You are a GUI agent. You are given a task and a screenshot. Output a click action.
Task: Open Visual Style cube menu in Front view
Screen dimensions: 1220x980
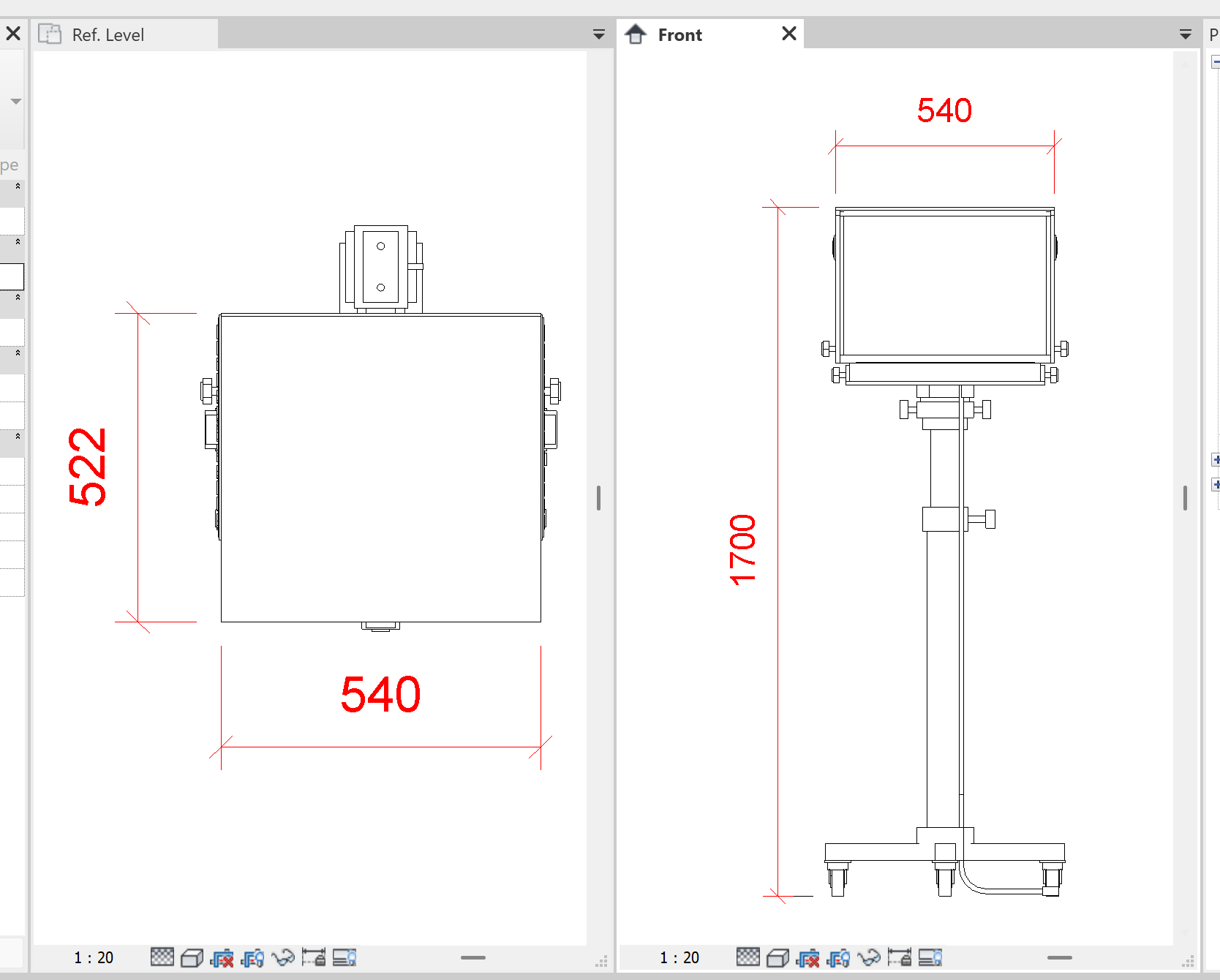click(777, 957)
